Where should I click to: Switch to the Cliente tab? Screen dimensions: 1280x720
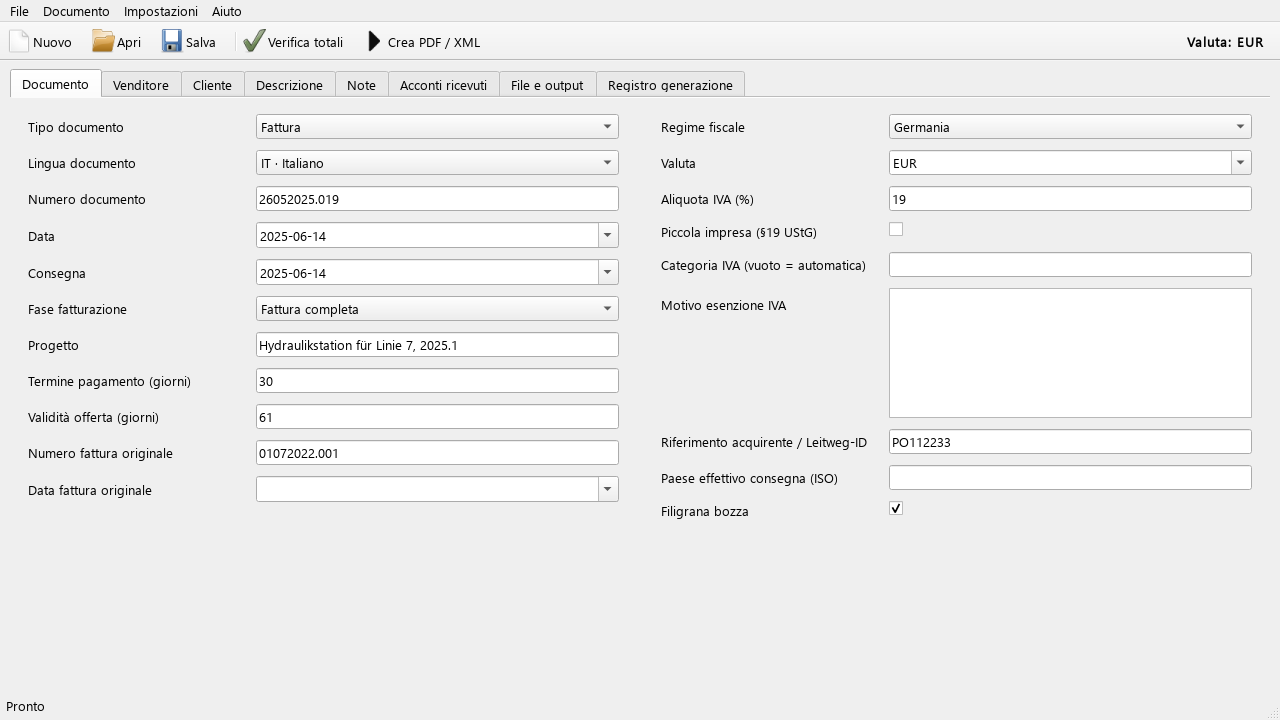coord(212,85)
